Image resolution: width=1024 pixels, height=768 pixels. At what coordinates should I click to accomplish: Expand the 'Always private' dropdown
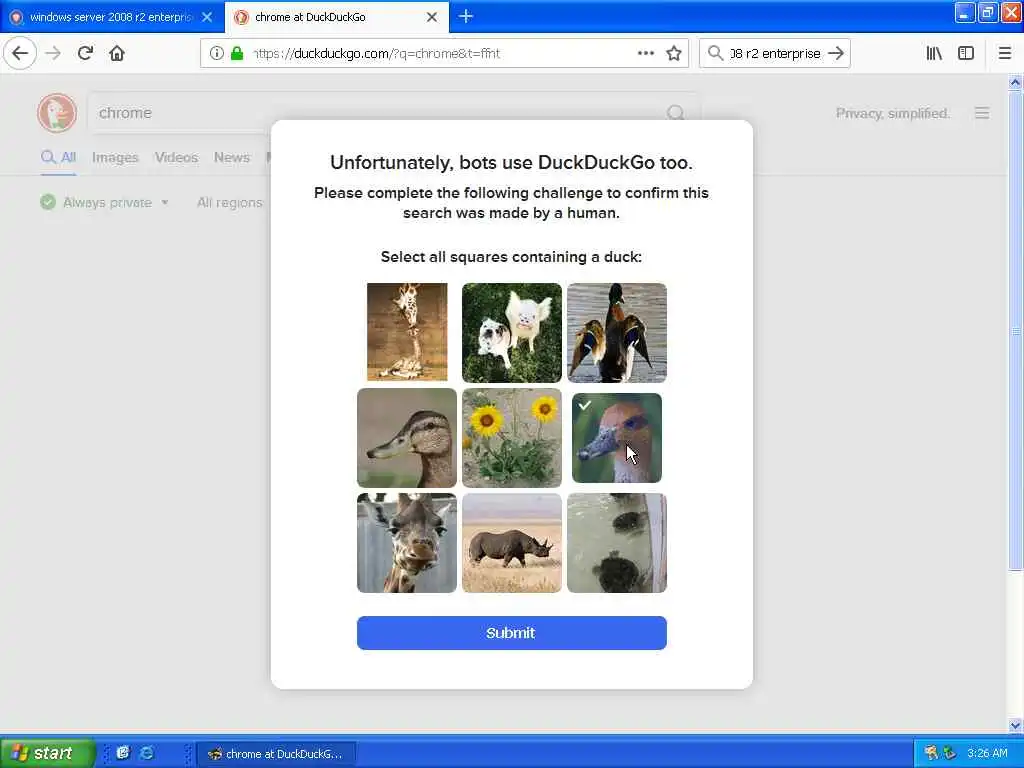click(104, 202)
